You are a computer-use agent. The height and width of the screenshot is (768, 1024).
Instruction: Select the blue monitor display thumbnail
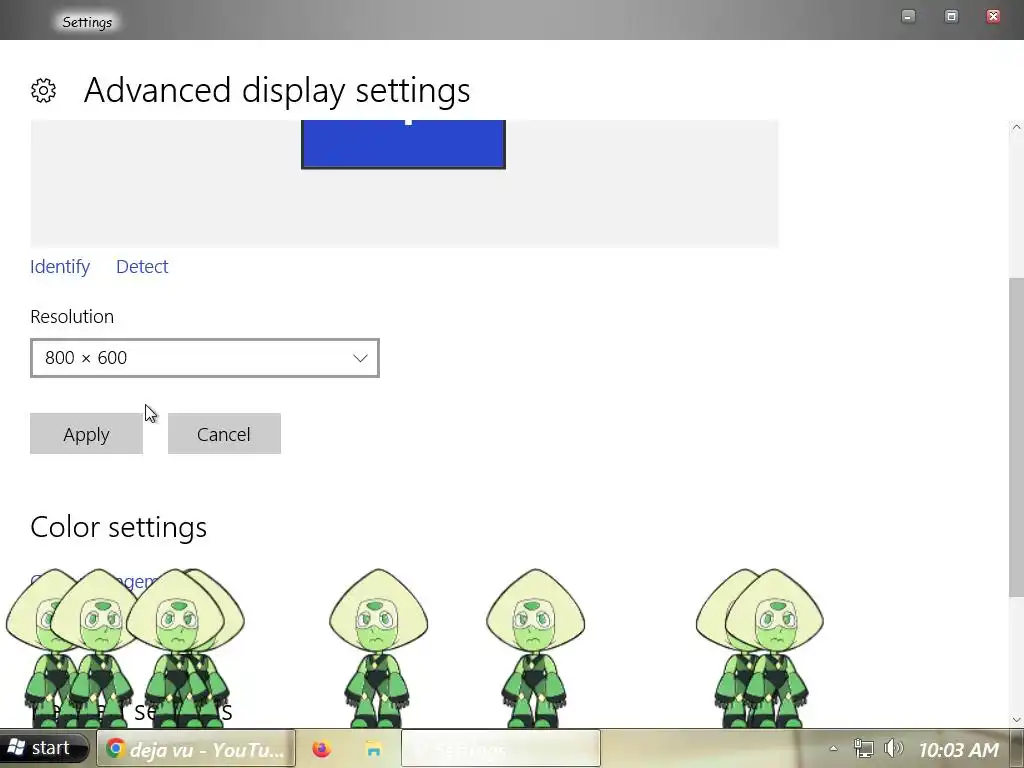(404, 144)
